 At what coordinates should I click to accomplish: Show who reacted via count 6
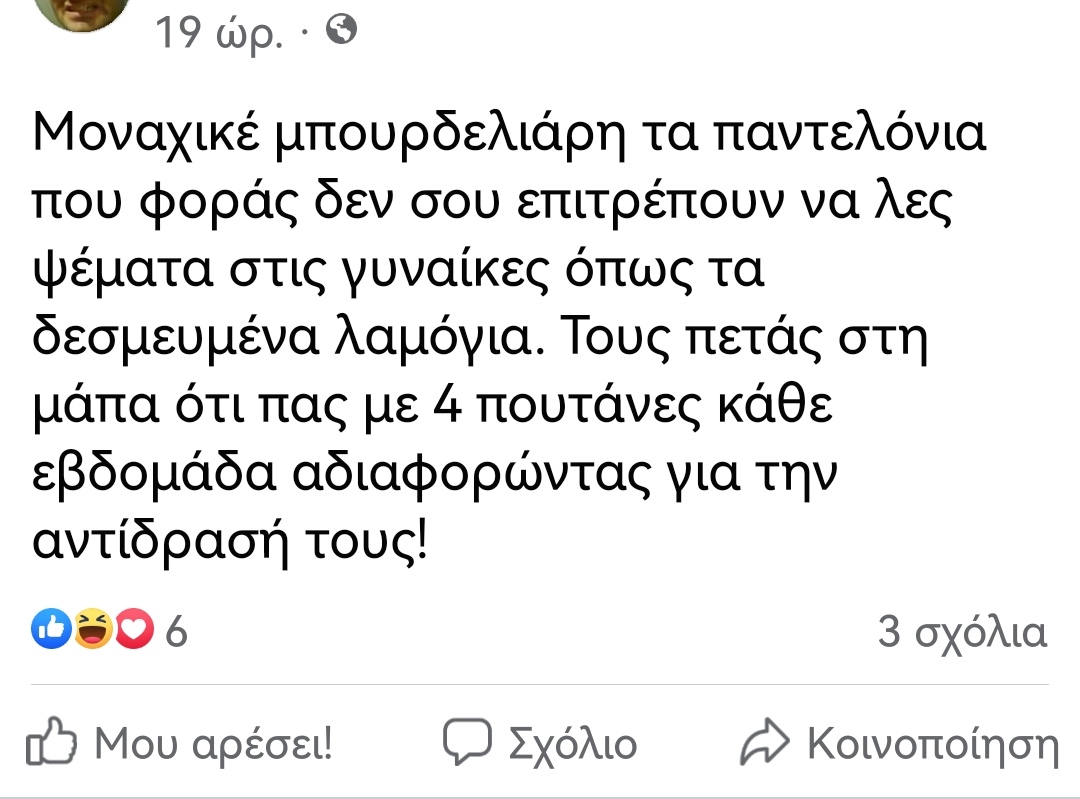(177, 633)
